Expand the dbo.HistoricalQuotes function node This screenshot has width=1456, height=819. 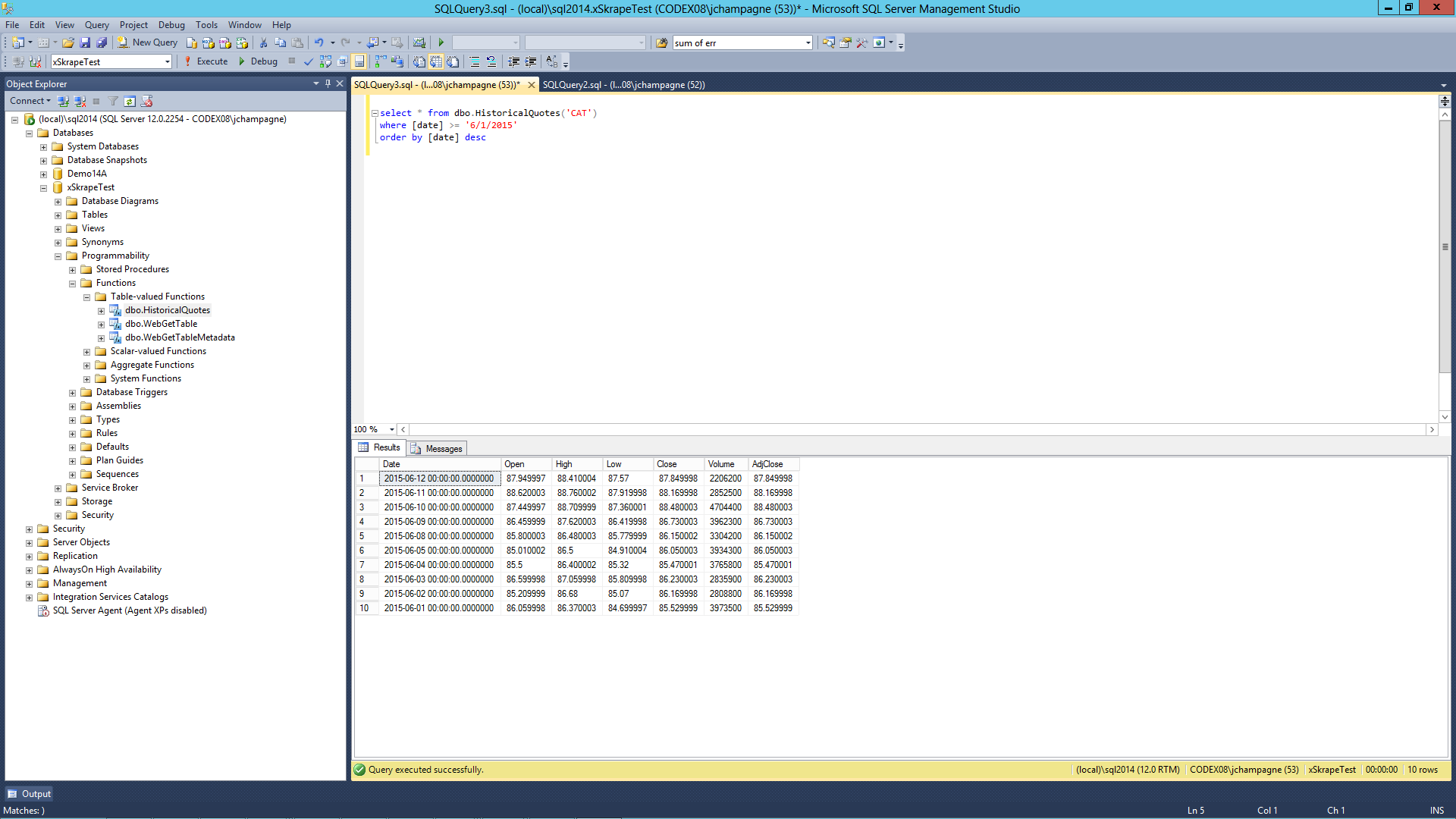click(101, 311)
